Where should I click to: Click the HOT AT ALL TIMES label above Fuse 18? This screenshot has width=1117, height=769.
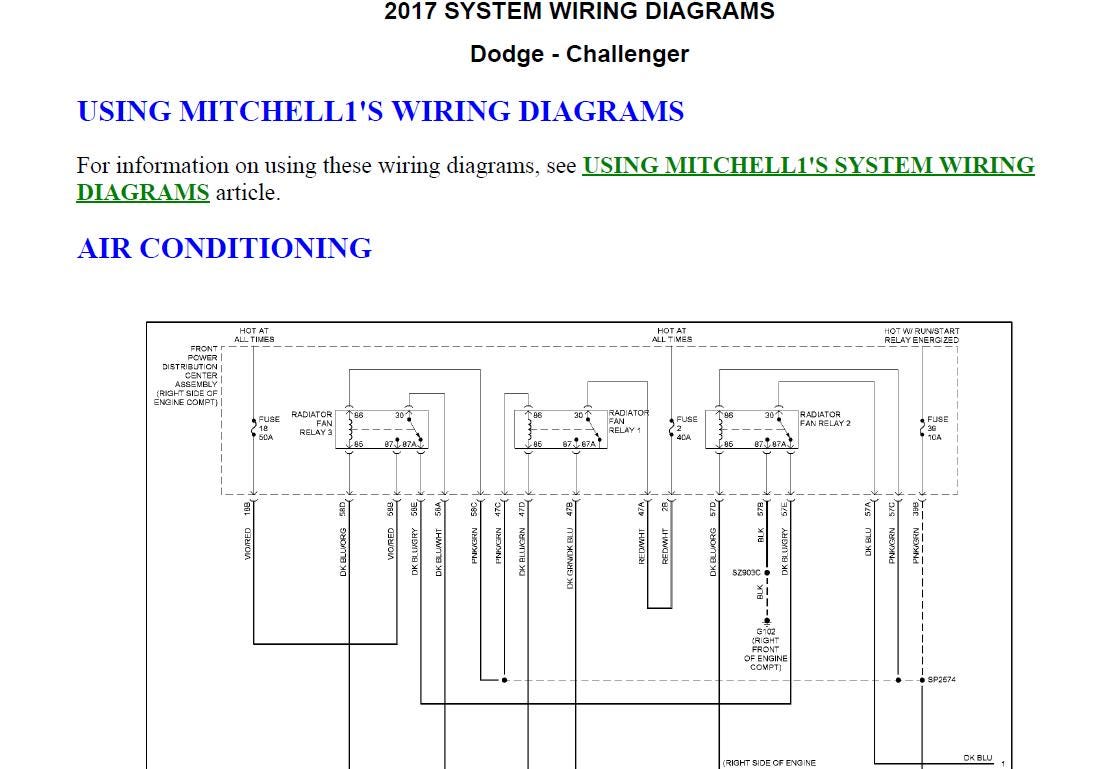[254, 335]
